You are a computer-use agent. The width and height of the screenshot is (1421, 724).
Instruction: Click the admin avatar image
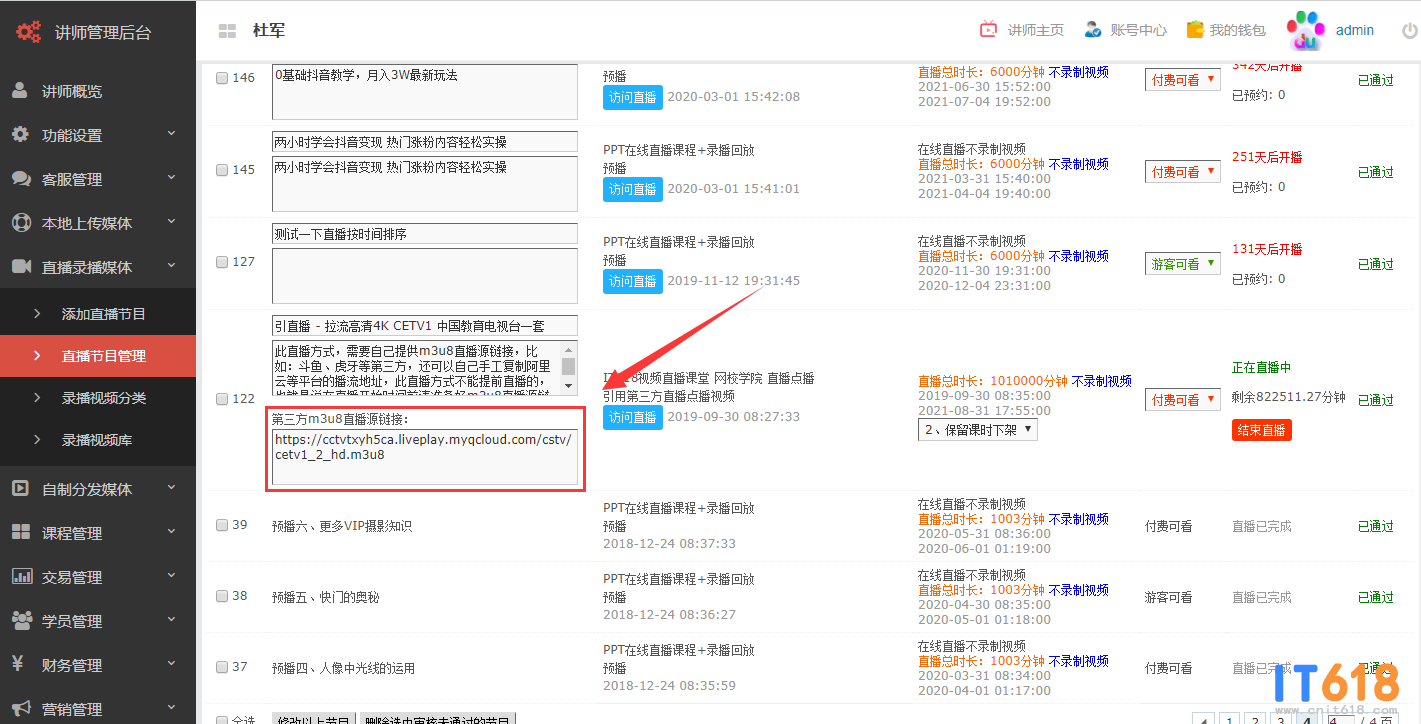point(1305,30)
